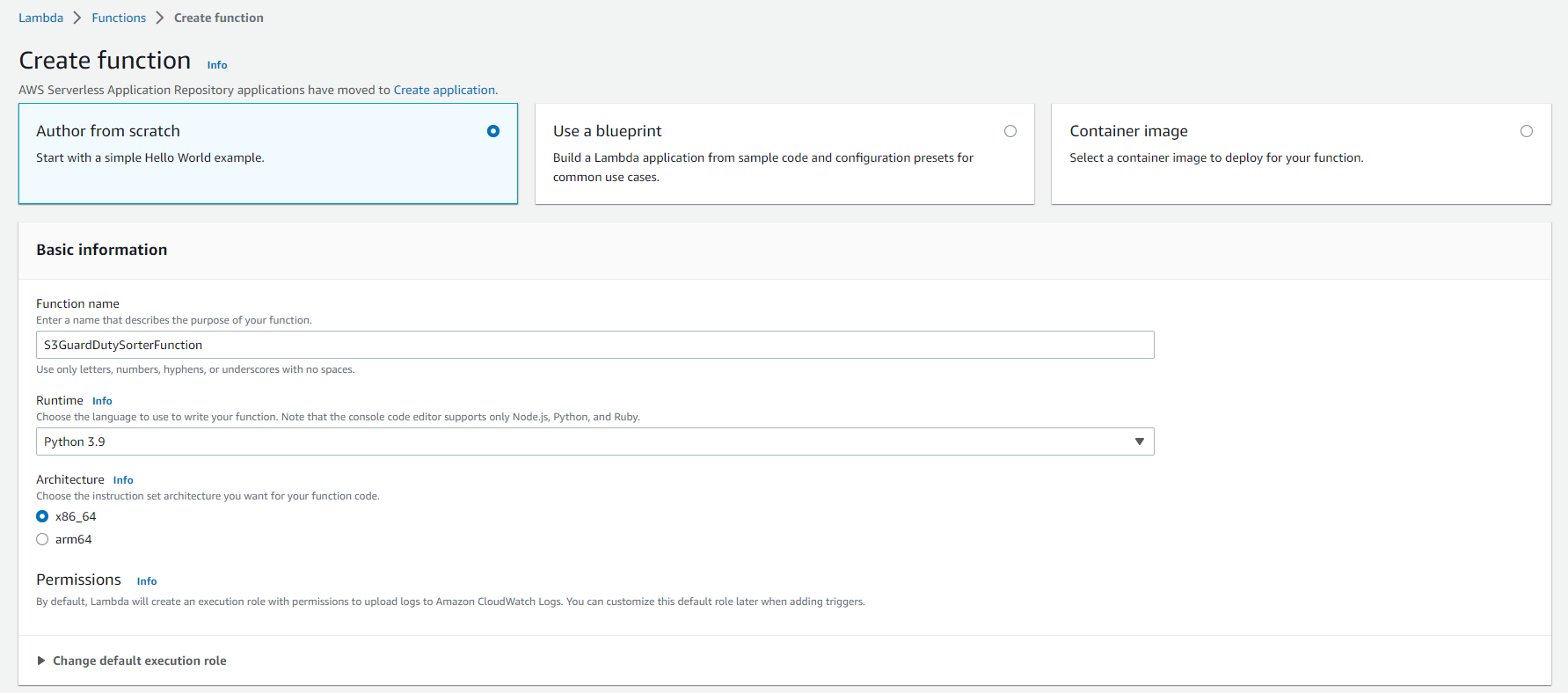The height and width of the screenshot is (693, 1568).
Task: Click the Use a blueprint card title
Action: tap(607, 131)
